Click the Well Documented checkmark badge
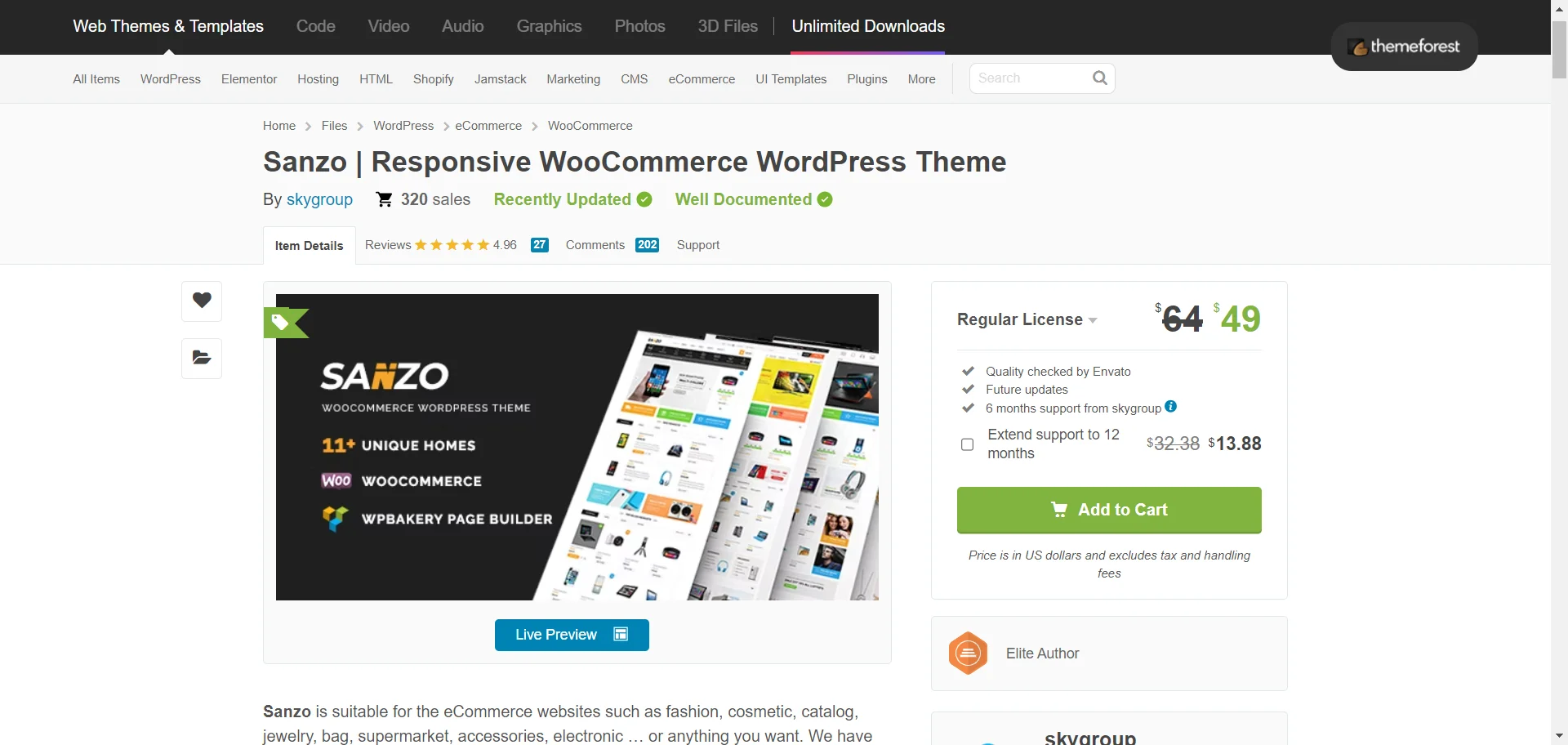 click(825, 199)
